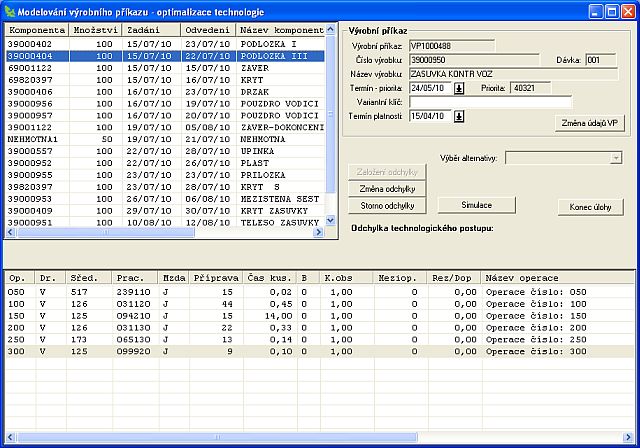Viewport: 640px width, 448px height.
Task: Click Konec úlohy to end task
Action: click(x=590, y=207)
